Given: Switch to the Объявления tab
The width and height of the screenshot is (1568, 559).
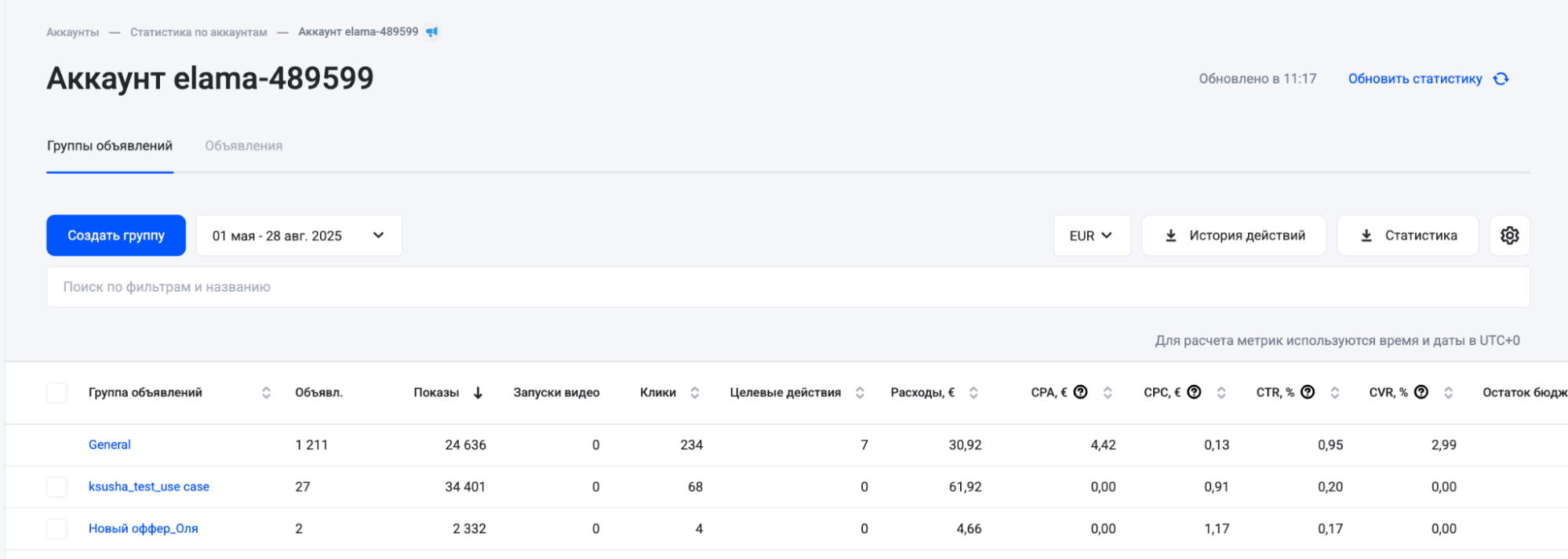Looking at the screenshot, I should click(x=243, y=146).
